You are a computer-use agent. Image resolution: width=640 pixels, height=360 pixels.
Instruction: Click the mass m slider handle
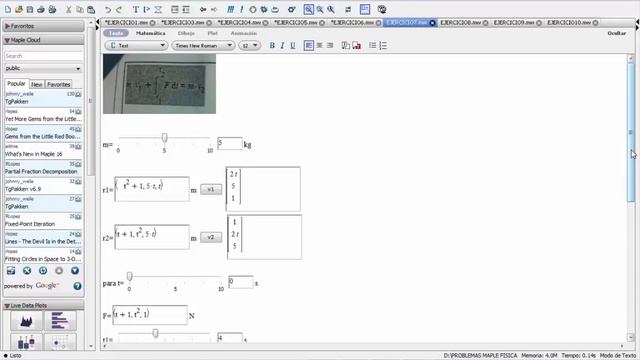tap(164, 138)
